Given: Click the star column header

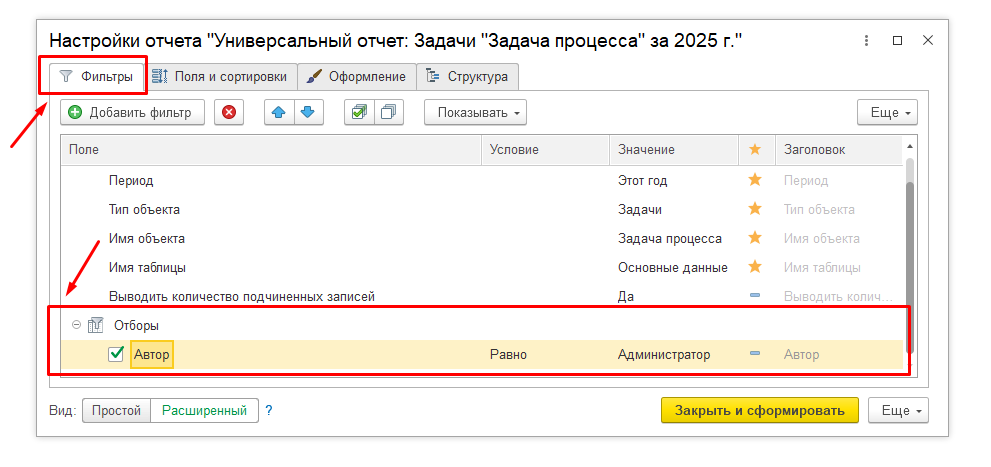Looking at the screenshot, I should point(755,150).
